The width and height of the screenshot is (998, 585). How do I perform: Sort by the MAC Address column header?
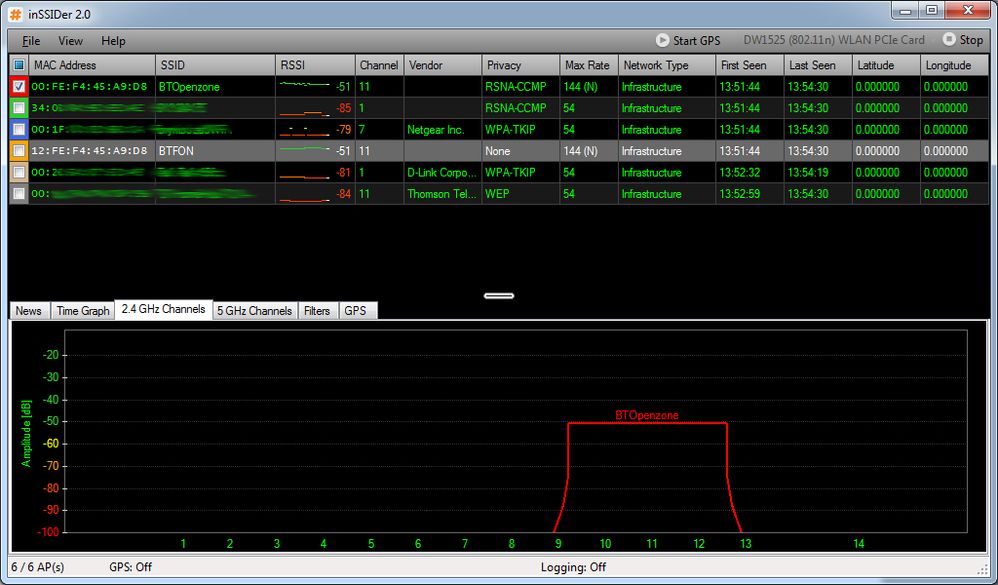pos(92,65)
